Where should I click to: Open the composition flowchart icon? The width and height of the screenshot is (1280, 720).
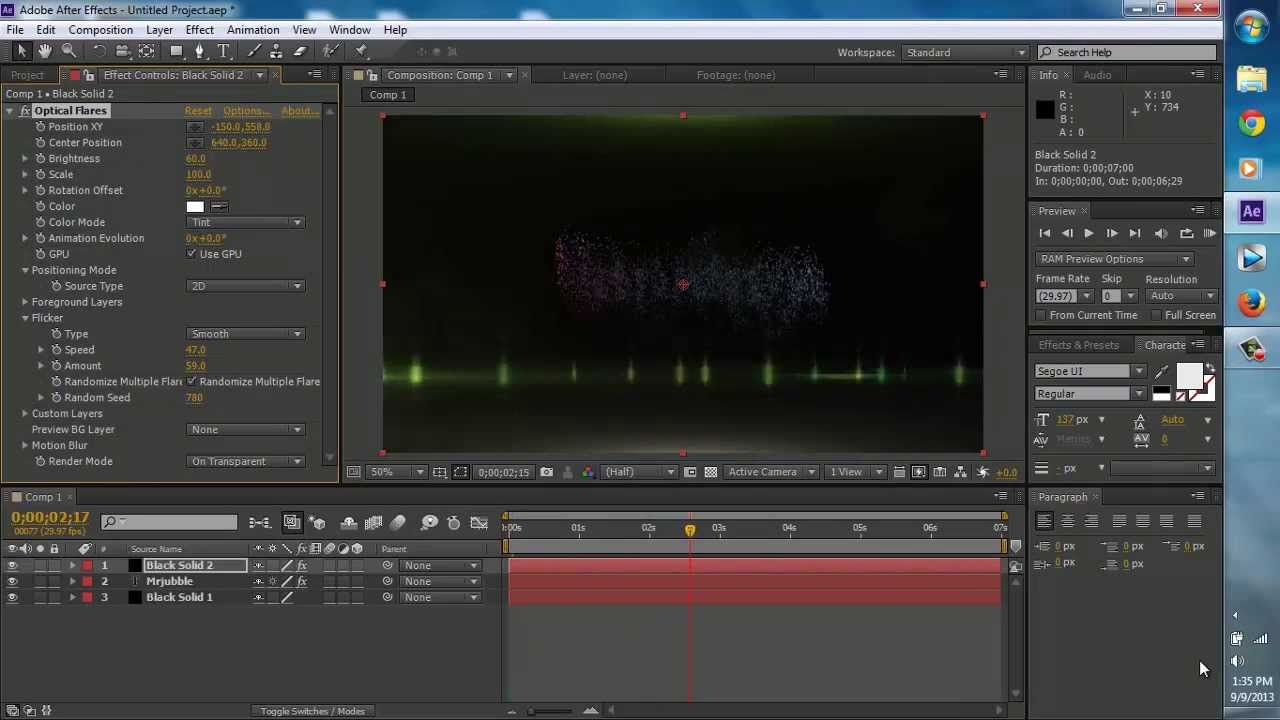(x=961, y=472)
